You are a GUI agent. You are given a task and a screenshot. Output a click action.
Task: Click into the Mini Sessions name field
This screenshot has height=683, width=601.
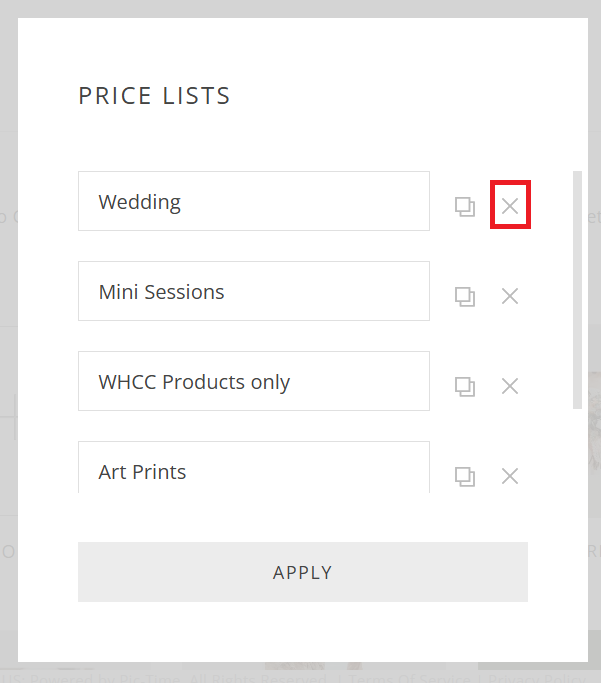click(254, 291)
